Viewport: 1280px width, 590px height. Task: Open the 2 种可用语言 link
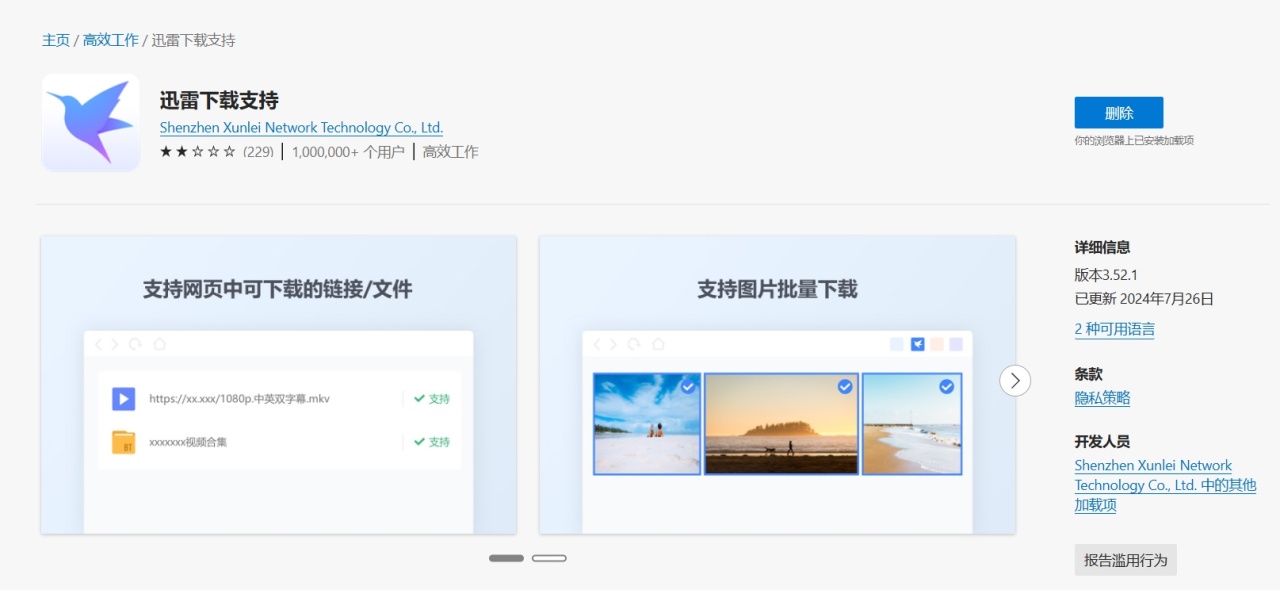[1114, 329]
